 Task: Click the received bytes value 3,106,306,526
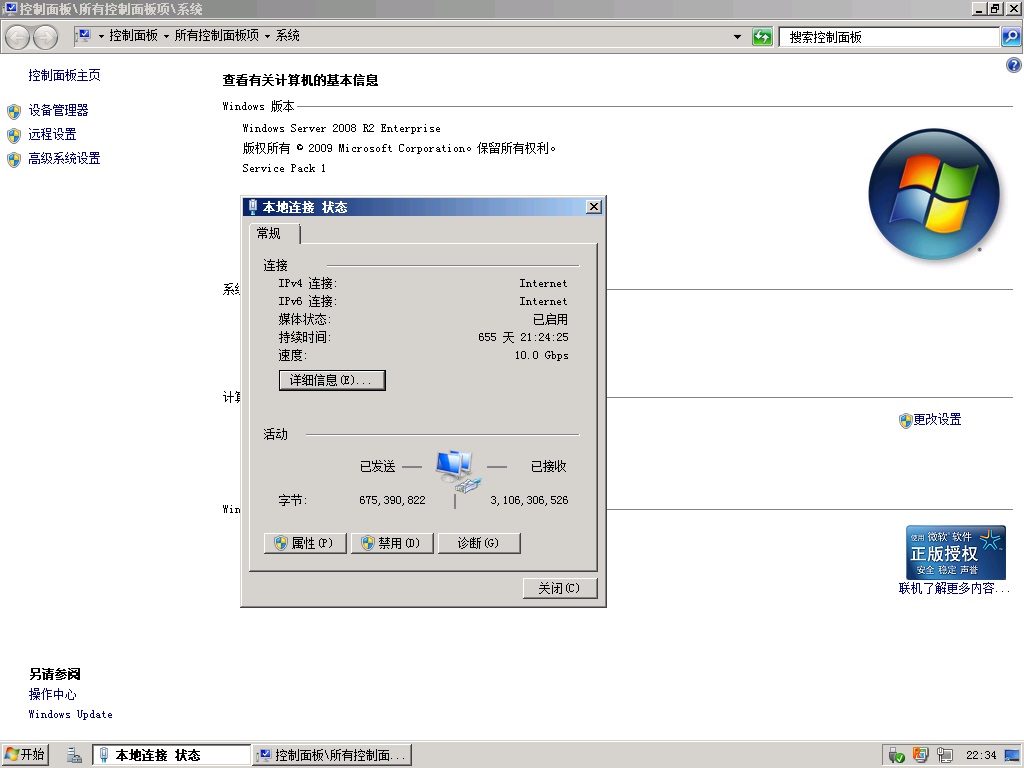[x=529, y=500]
